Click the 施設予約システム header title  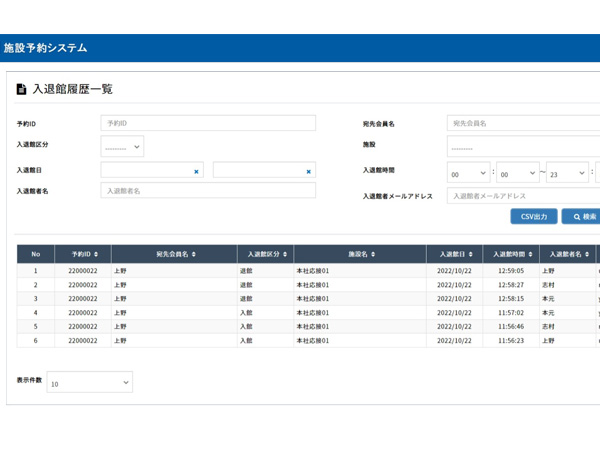point(45,47)
